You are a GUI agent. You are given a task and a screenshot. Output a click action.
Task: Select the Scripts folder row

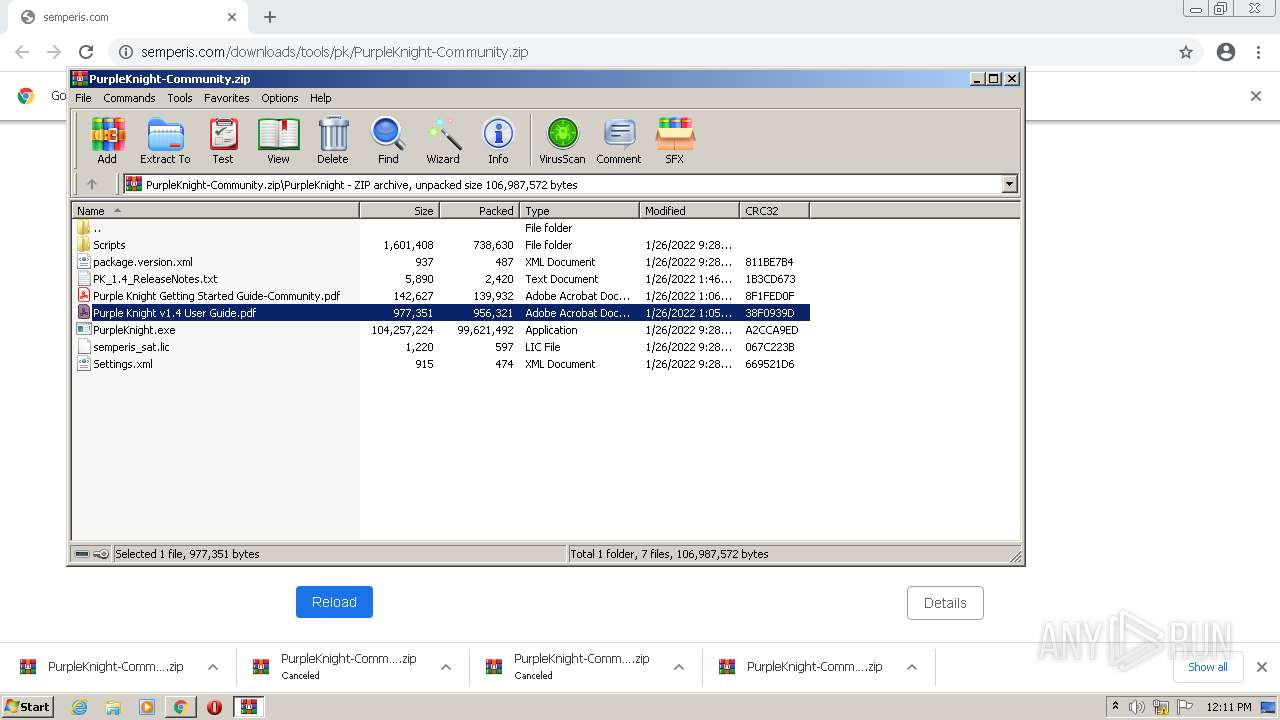pyautogui.click(x=441, y=245)
